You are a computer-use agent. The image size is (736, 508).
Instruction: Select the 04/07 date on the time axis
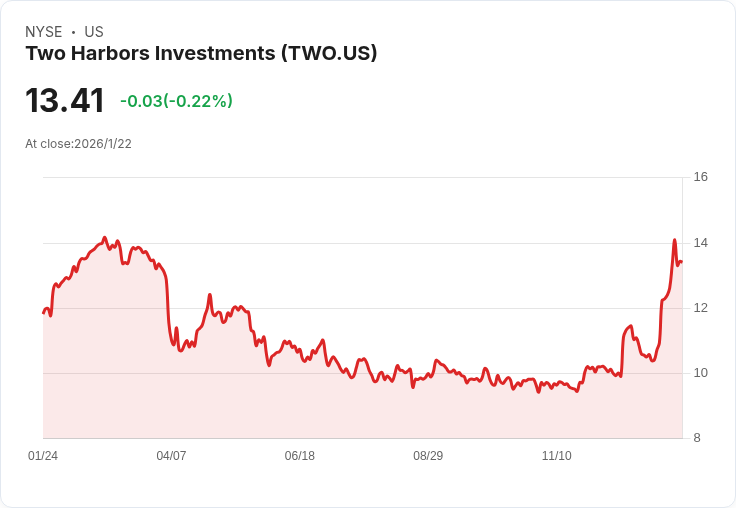[x=171, y=456]
